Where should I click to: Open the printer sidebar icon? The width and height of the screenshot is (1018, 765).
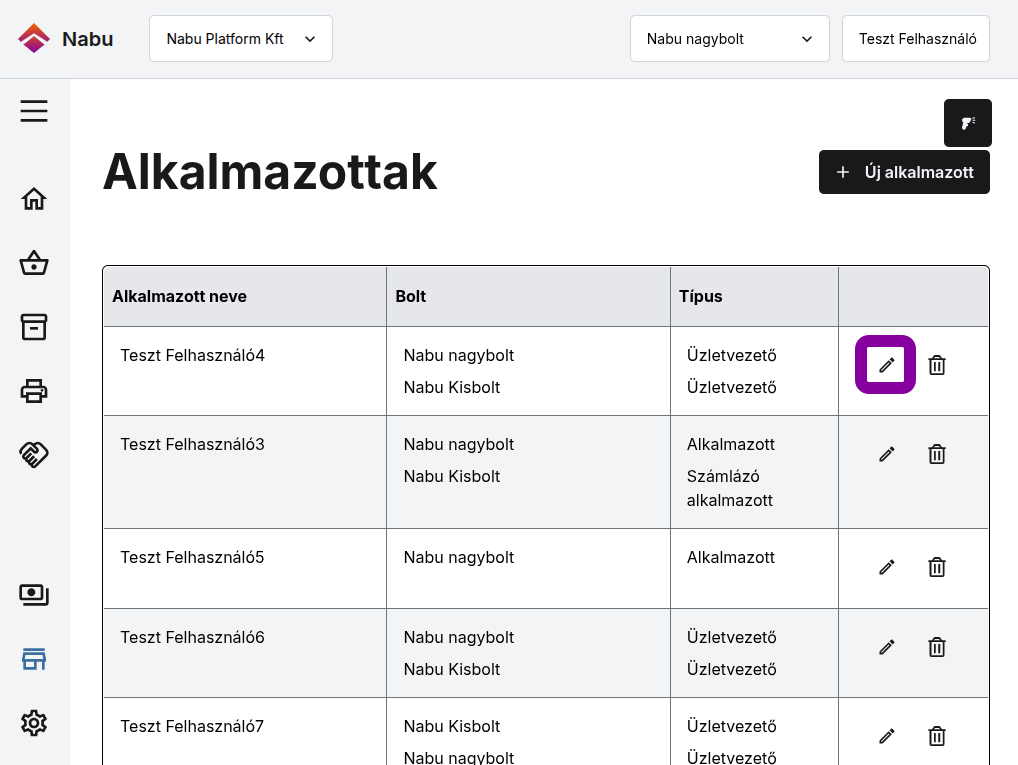[x=34, y=391]
